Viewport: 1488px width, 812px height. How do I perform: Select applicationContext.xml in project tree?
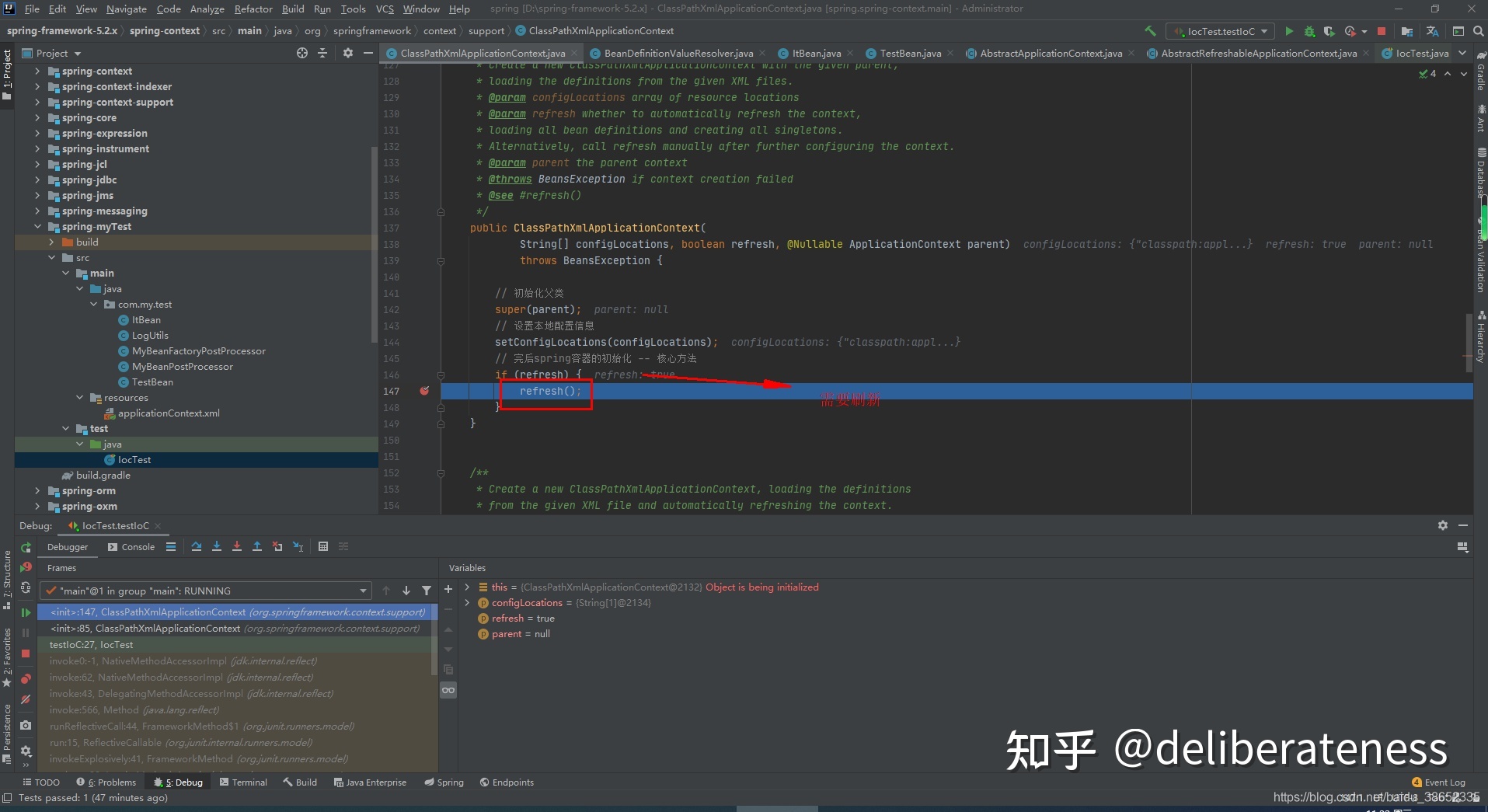pos(169,413)
